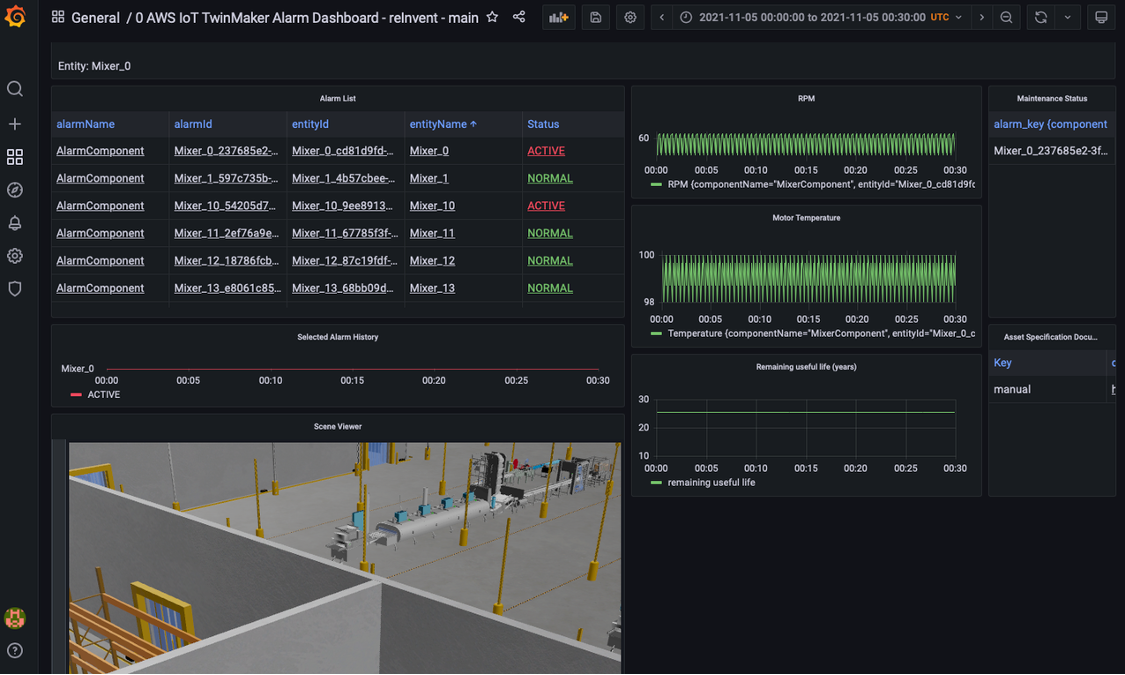
Task: Share the dashboard via the share icon
Action: tap(519, 17)
